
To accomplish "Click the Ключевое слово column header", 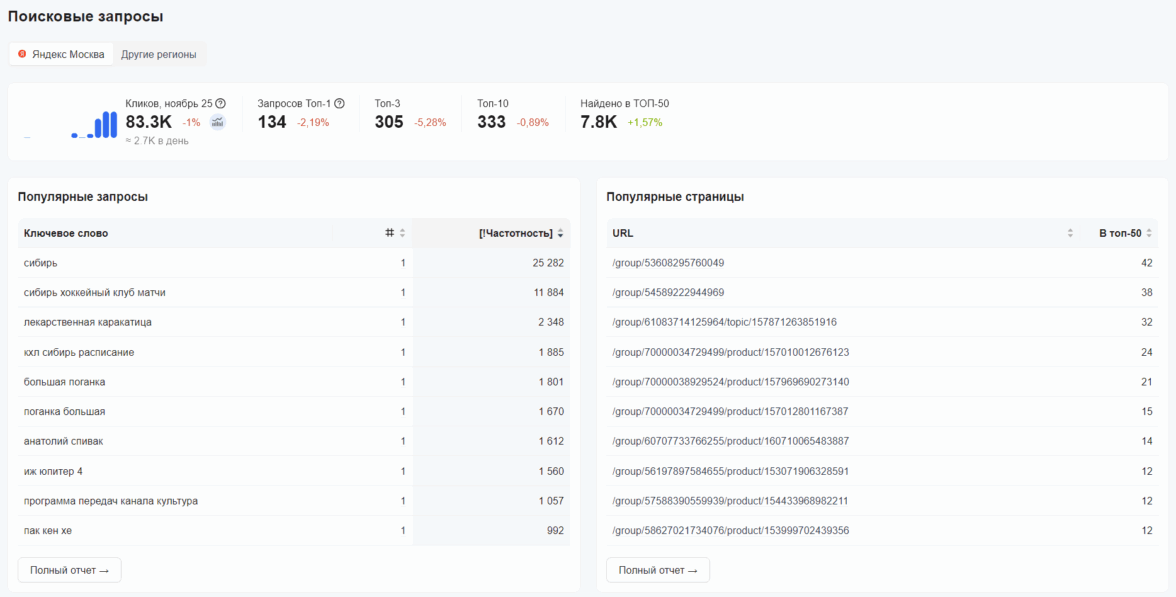I will pos(66,233).
